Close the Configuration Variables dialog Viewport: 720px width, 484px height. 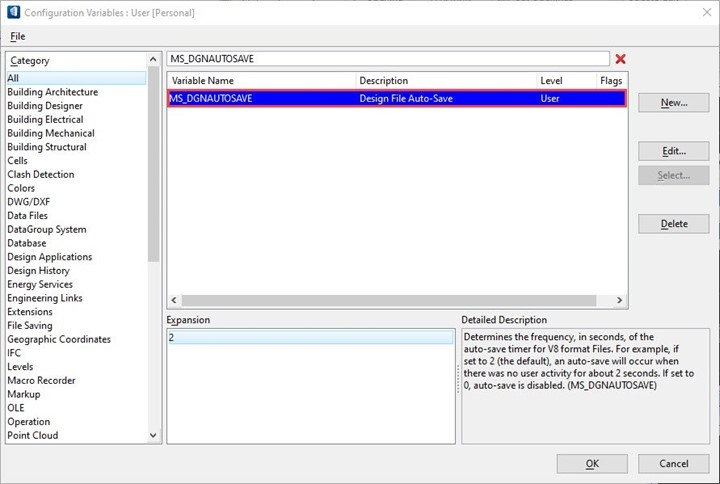pyautogui.click(x=707, y=12)
